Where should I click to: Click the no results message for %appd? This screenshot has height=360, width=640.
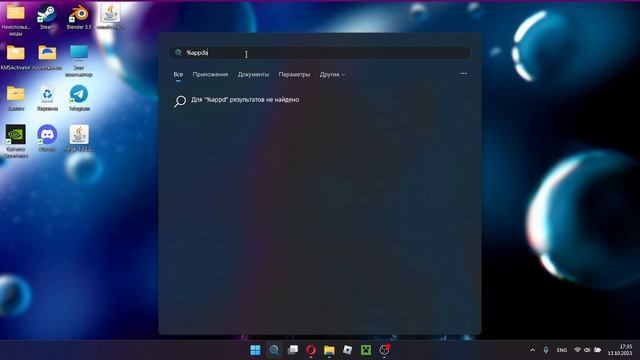[x=245, y=100]
